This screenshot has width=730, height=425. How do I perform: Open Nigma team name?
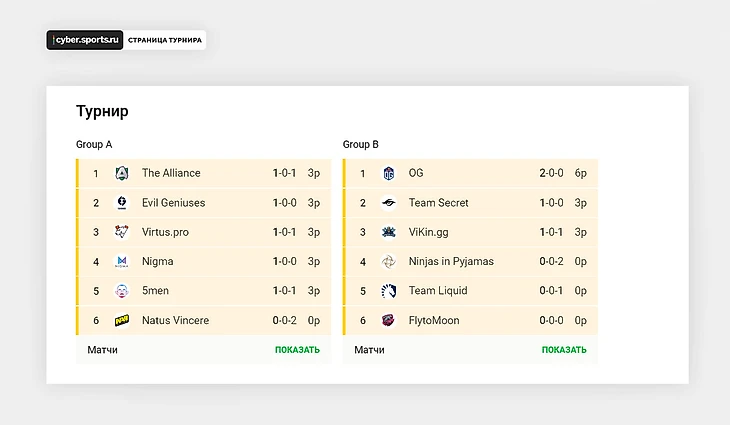(x=157, y=262)
